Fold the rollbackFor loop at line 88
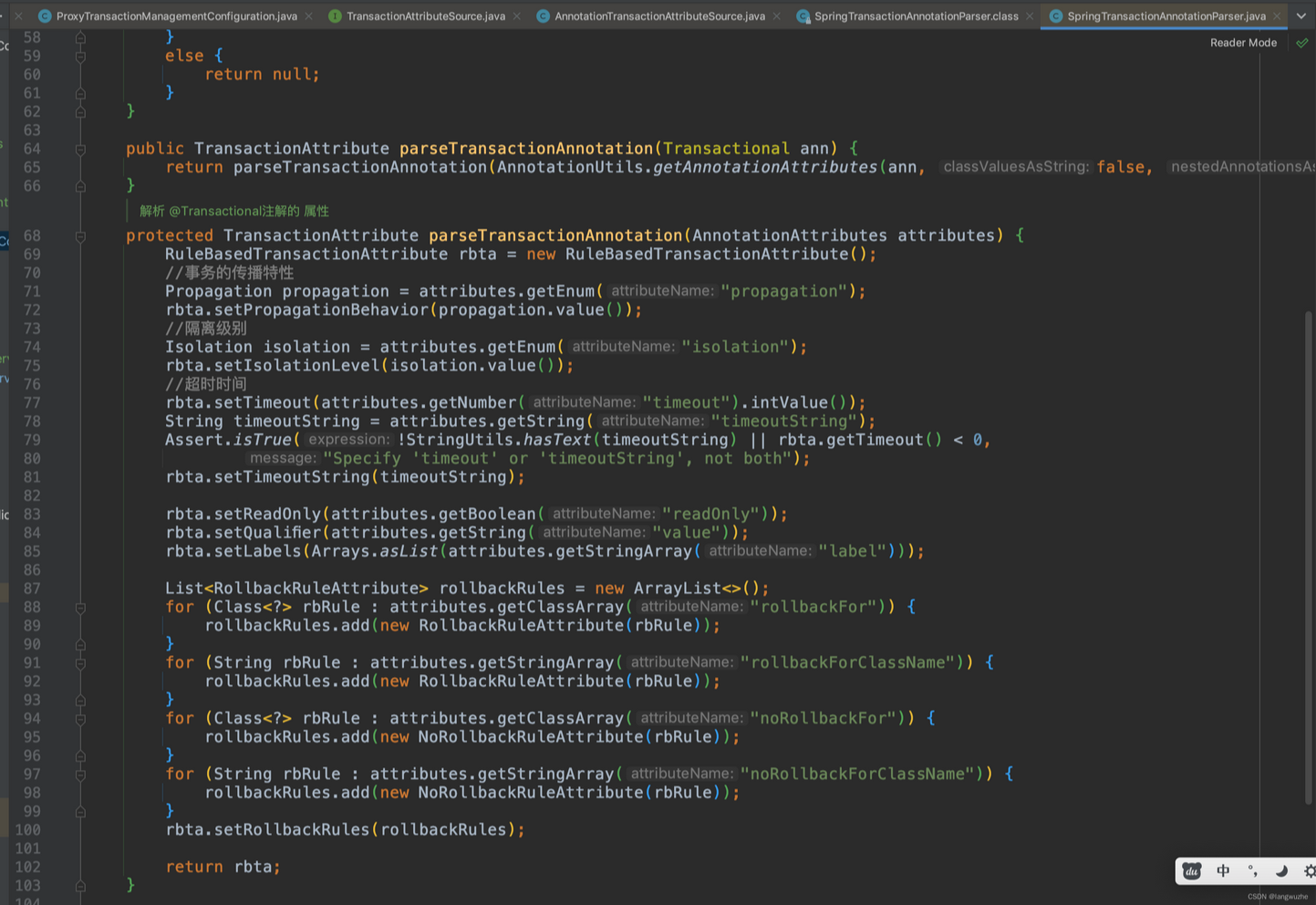The width and height of the screenshot is (1316, 905). (x=80, y=608)
